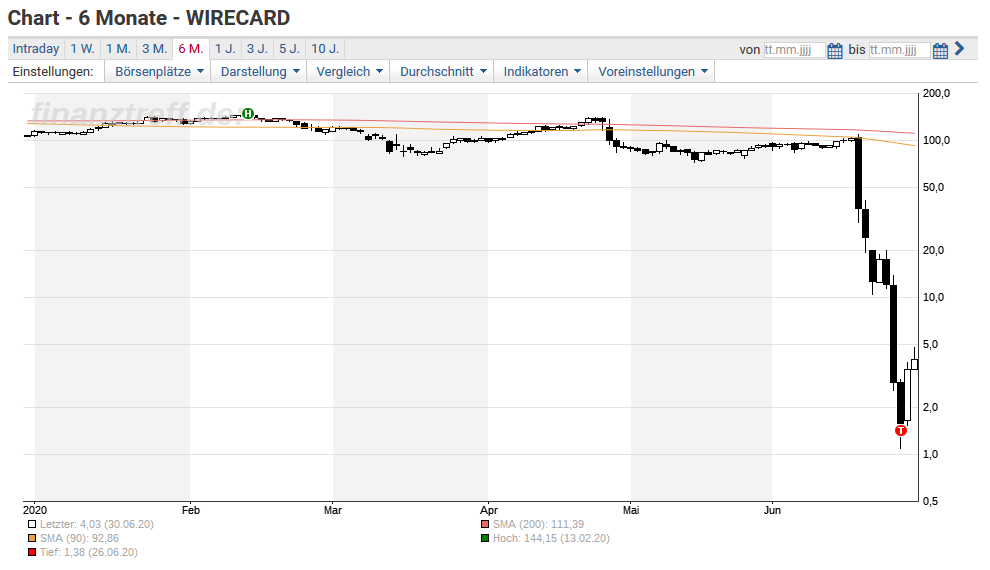This screenshot has width=990, height=570.
Task: Select the 1 J. timeframe tab
Action: (225, 49)
